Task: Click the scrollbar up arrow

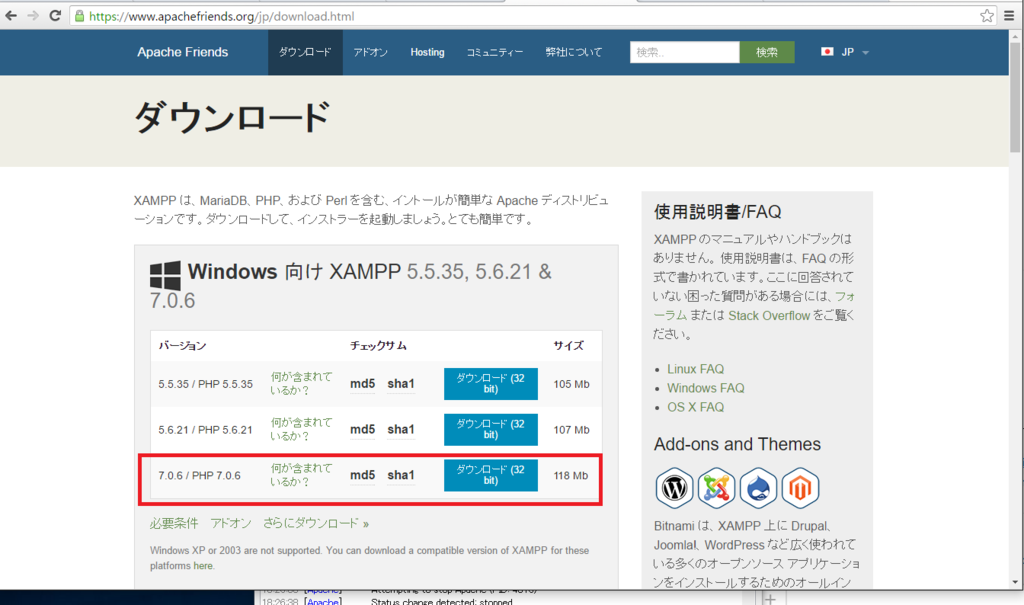Action: click(1014, 35)
